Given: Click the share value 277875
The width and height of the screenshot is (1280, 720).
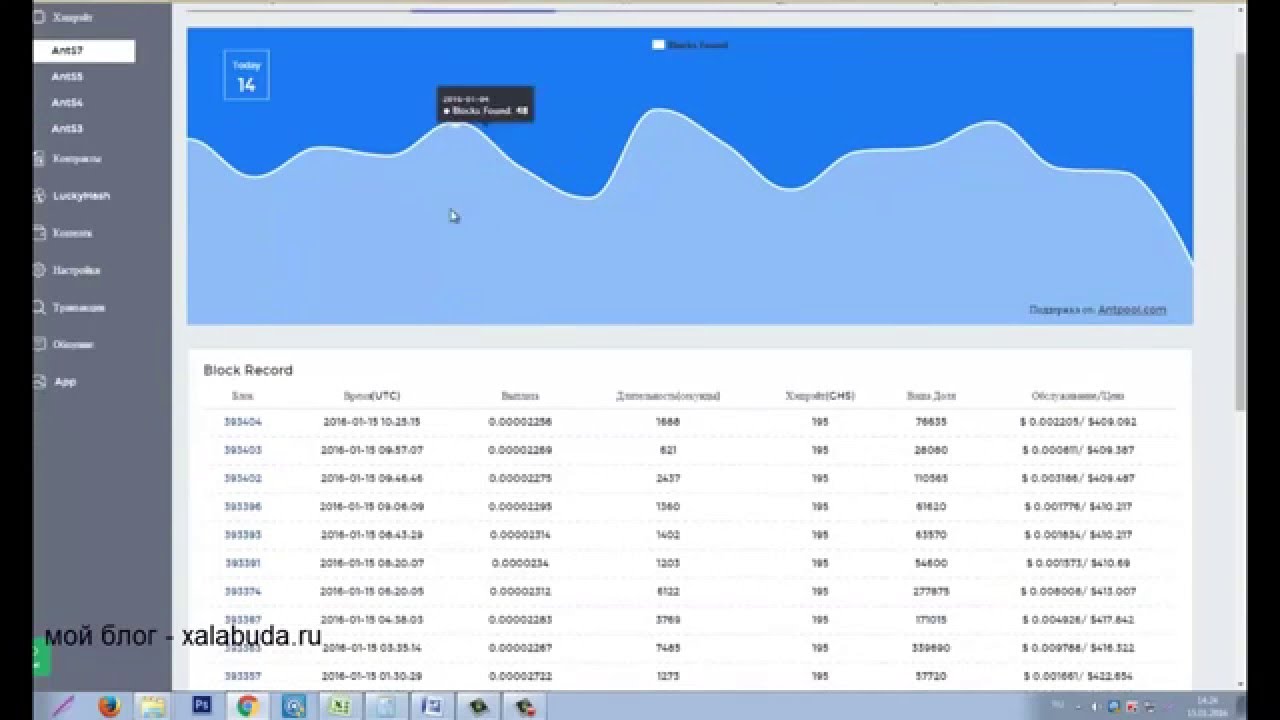Looking at the screenshot, I should [x=930, y=591].
